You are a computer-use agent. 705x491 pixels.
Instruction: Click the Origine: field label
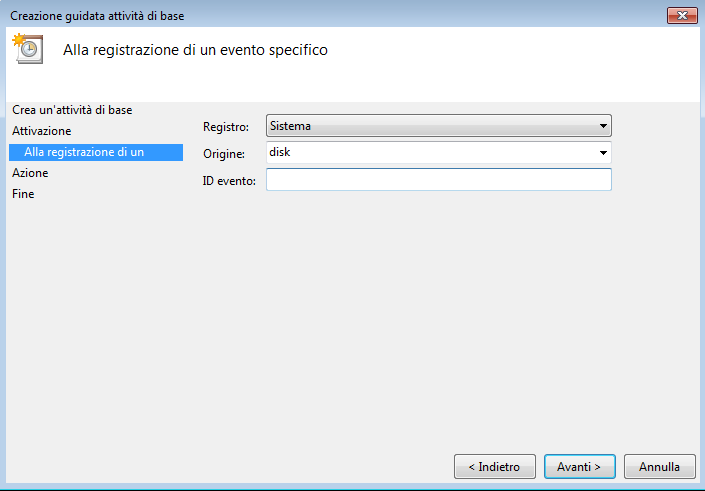(224, 154)
